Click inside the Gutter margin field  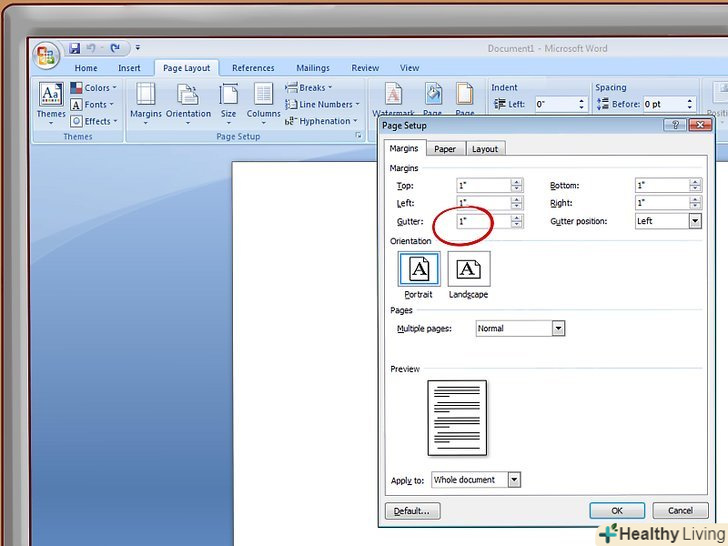482,221
